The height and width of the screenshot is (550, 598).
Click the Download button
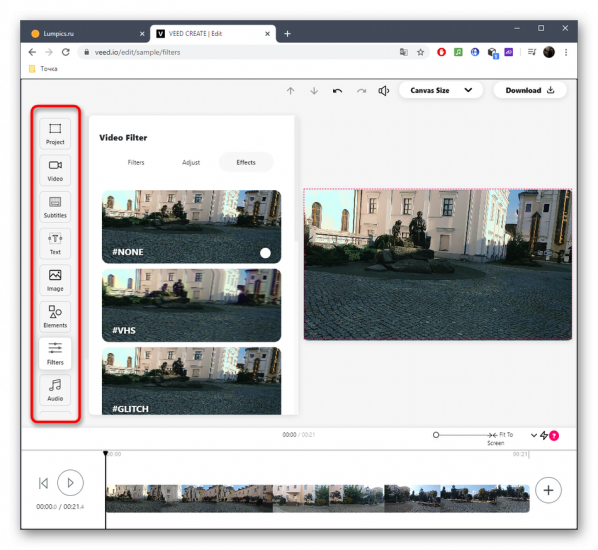point(530,90)
